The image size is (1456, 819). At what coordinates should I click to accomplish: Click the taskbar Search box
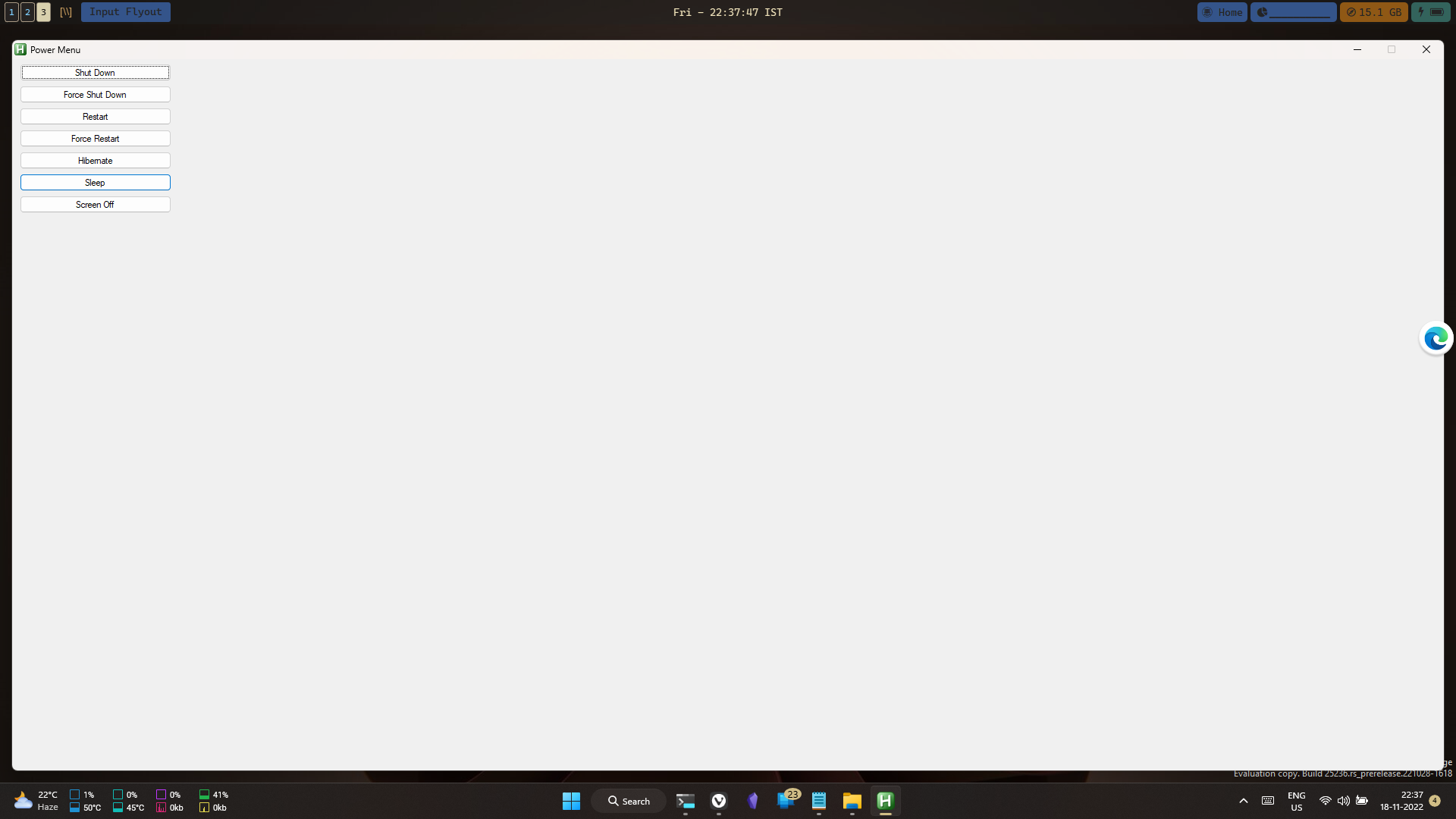pos(629,801)
